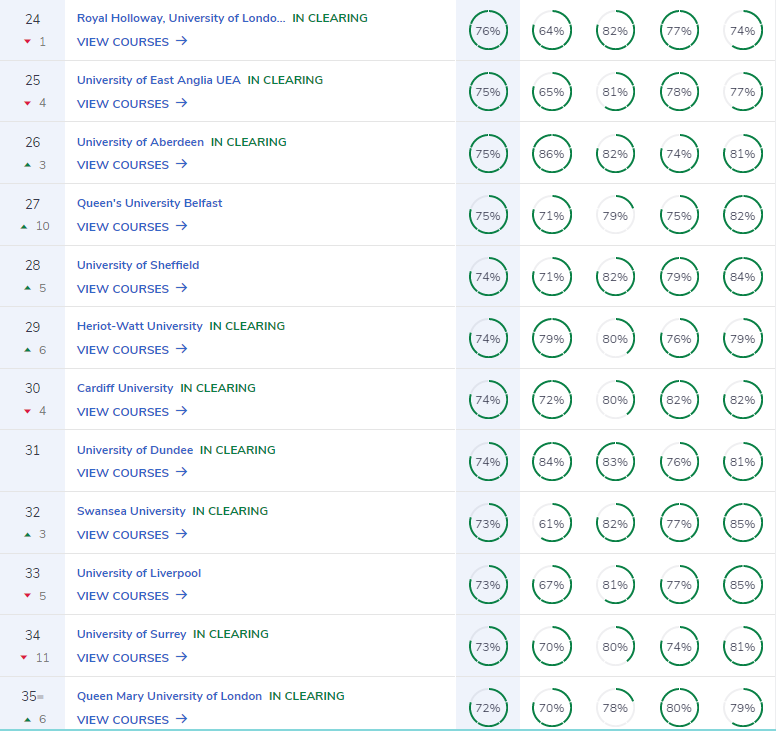Click IN CLEARING label for East Anglia

point(285,80)
